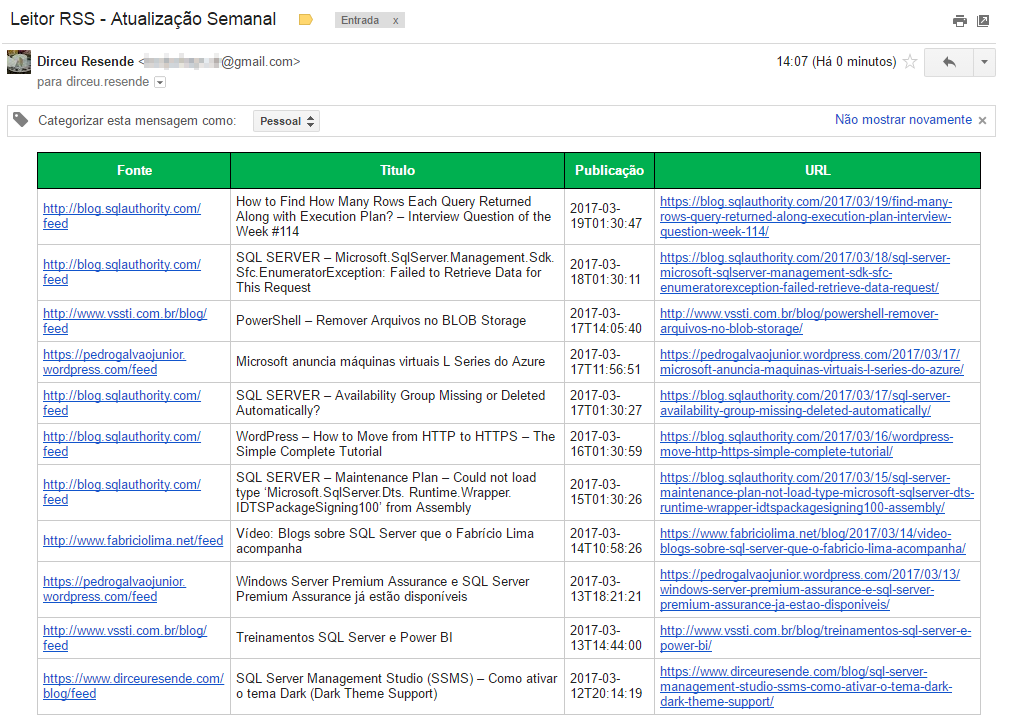
Task: Click Não mostrar novamente link
Action: pyautogui.click(x=903, y=120)
